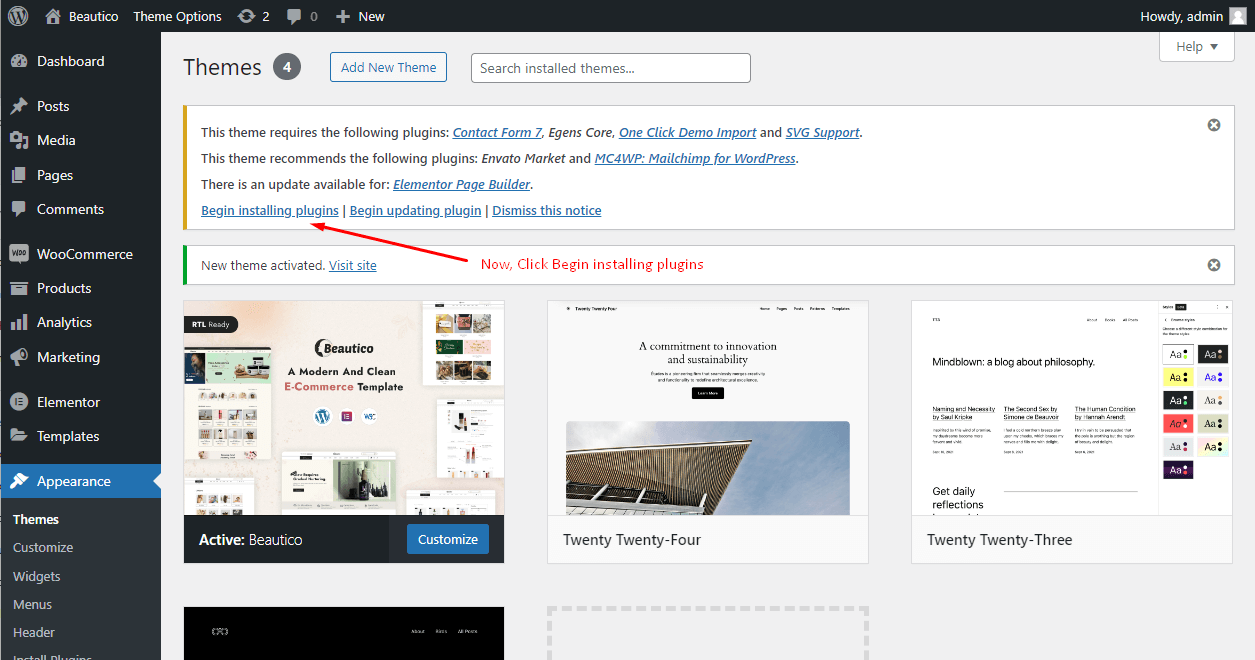Open SVG Support plugin link

pos(822,132)
